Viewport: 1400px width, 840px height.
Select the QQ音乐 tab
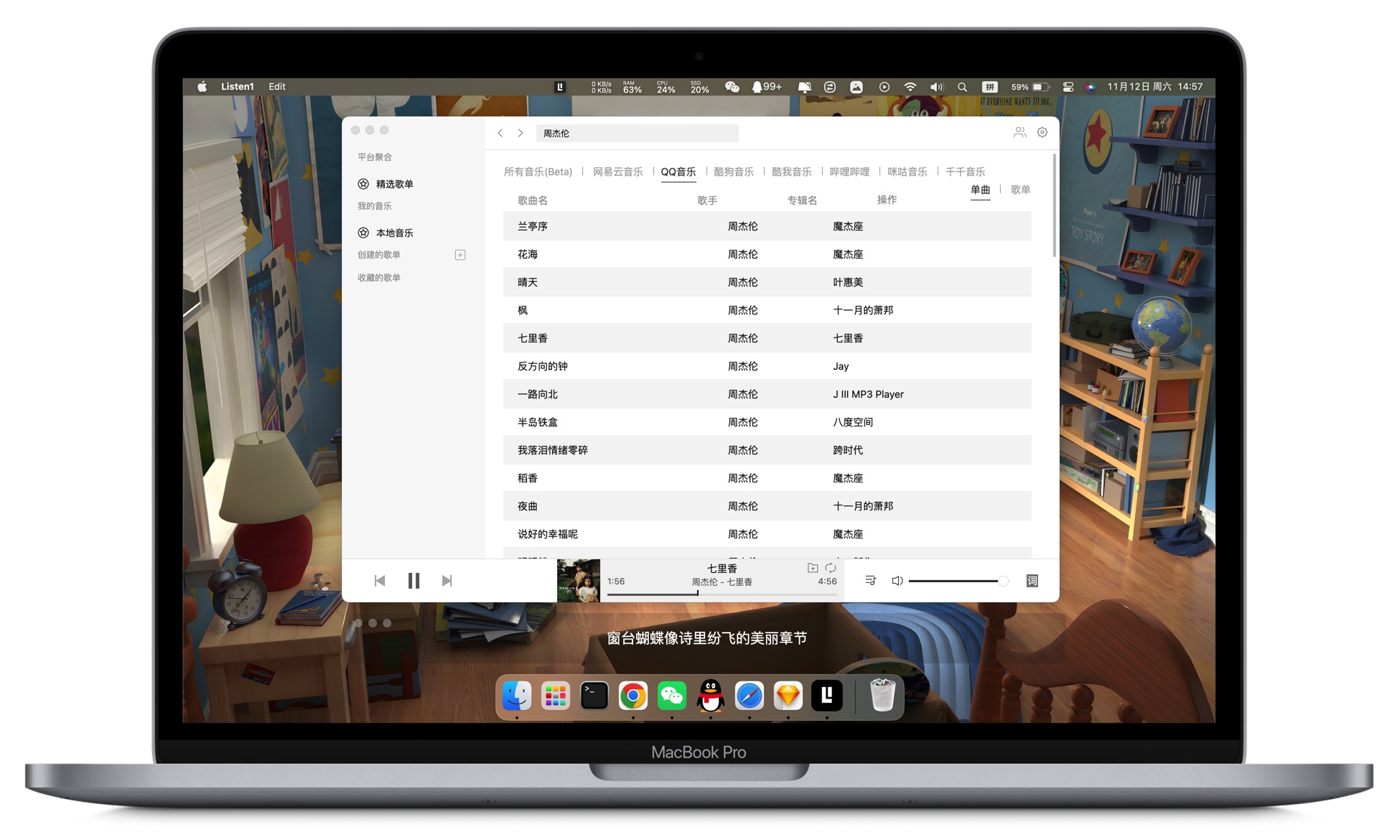pos(678,172)
